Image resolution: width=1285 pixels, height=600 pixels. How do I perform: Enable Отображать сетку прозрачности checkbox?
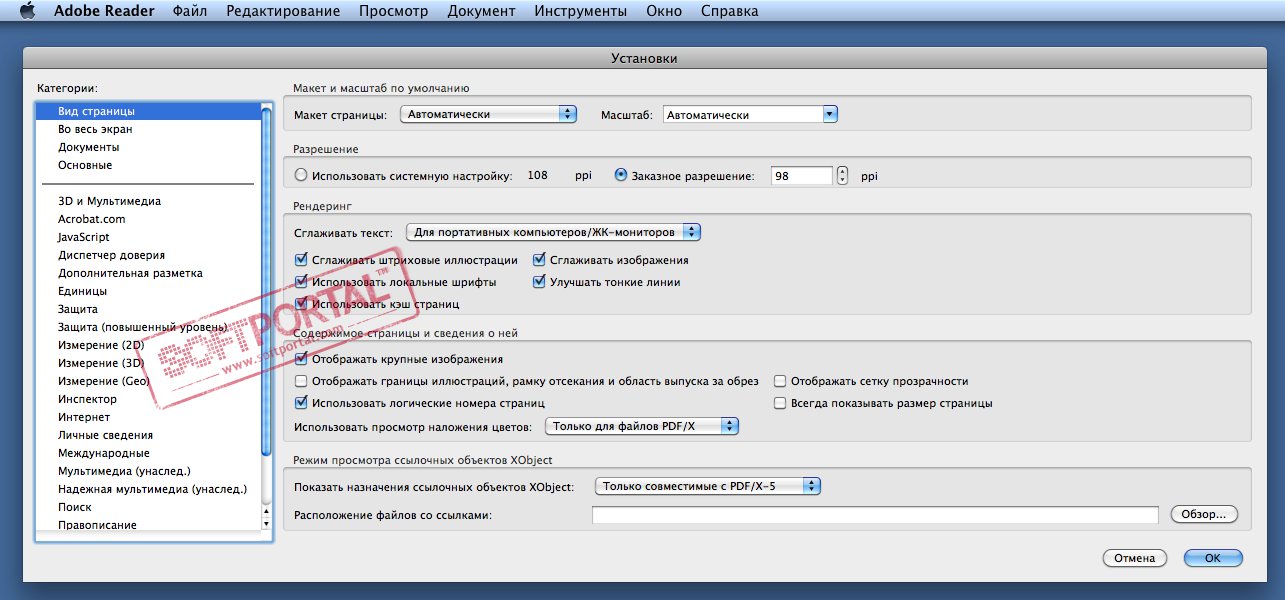pos(781,381)
